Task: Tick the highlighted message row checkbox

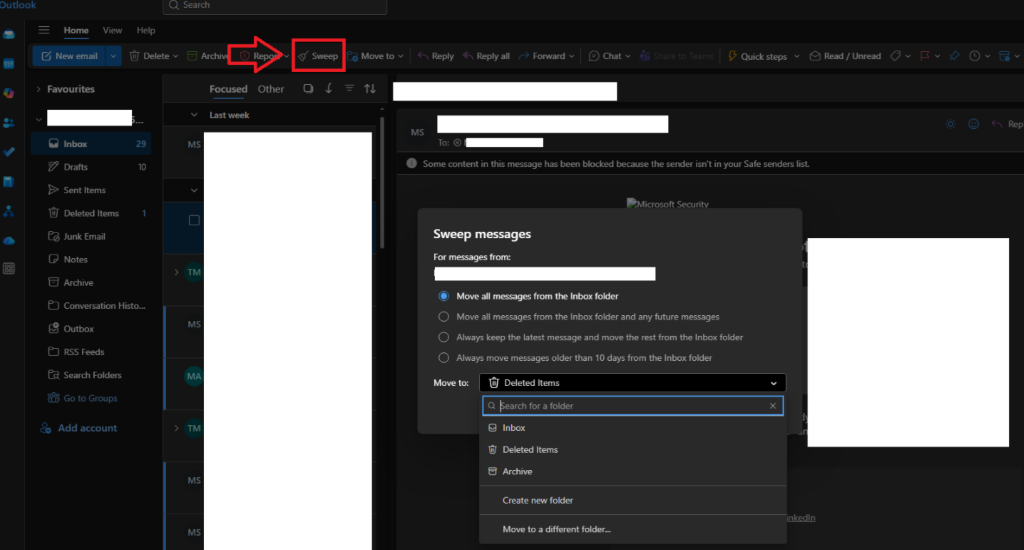Action: point(194,220)
